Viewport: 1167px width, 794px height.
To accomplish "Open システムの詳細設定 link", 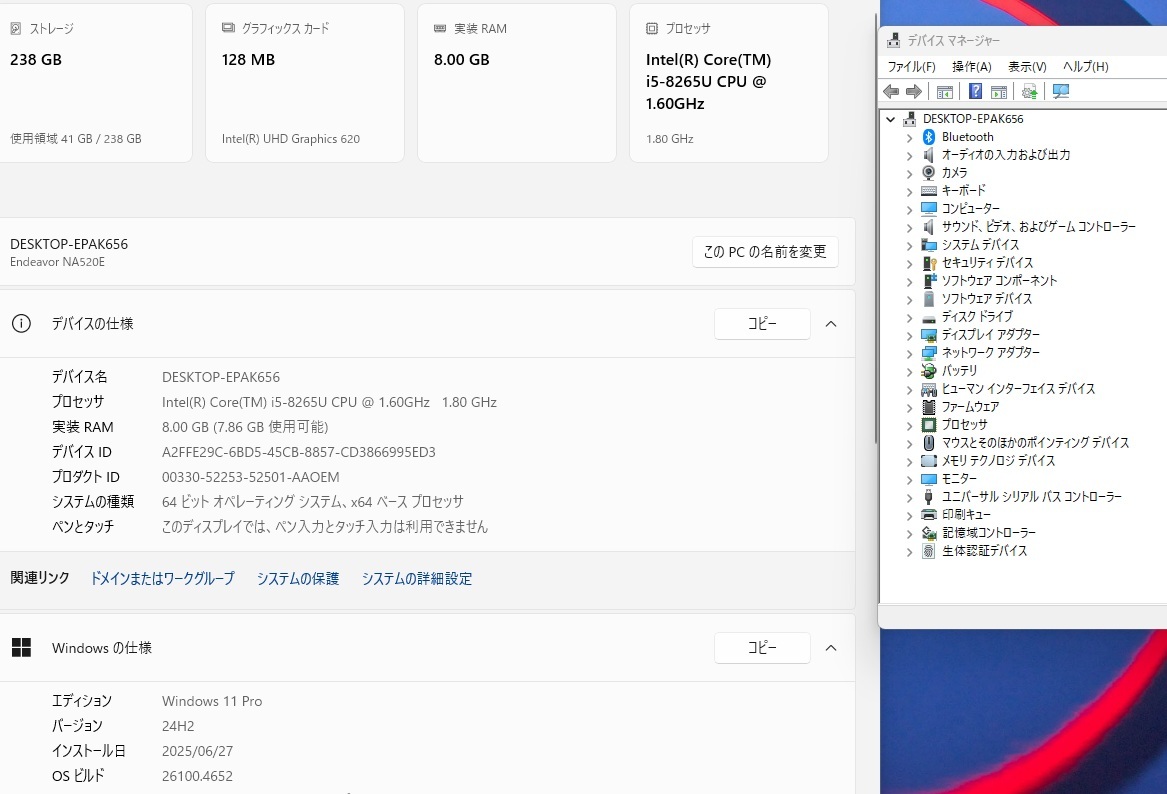I will tap(417, 578).
